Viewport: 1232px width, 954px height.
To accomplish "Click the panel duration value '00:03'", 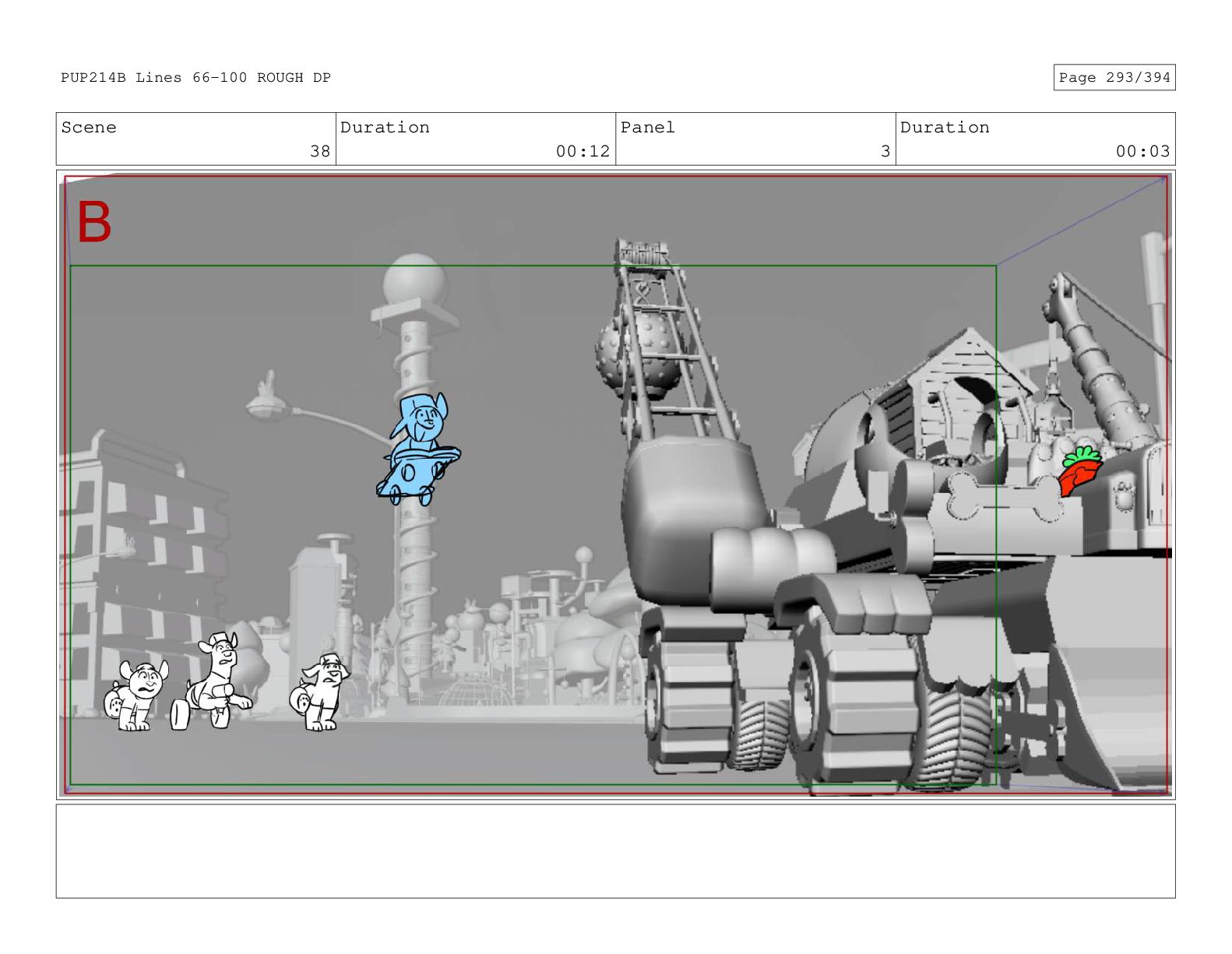I will (1142, 151).
